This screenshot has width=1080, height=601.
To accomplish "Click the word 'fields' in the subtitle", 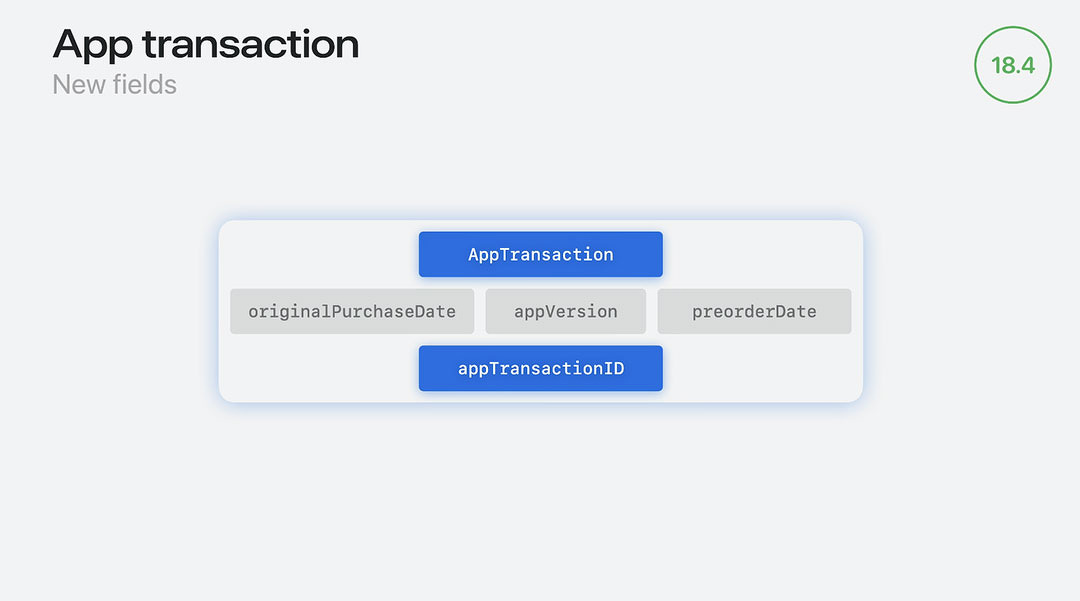I will coord(145,85).
